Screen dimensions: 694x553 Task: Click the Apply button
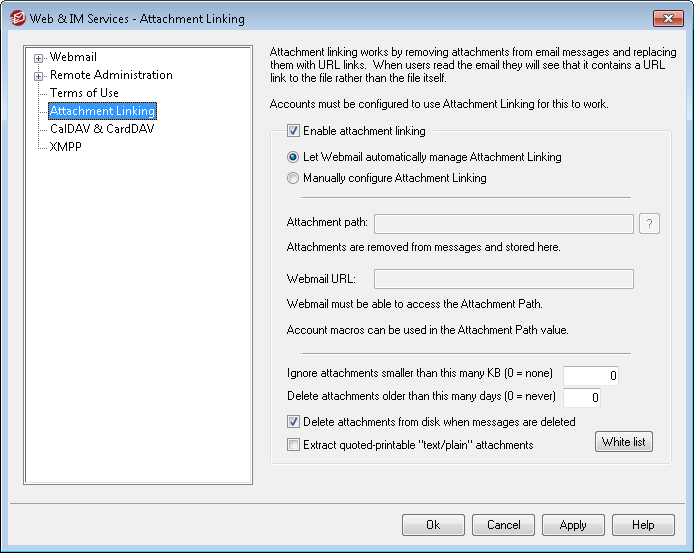[573, 525]
